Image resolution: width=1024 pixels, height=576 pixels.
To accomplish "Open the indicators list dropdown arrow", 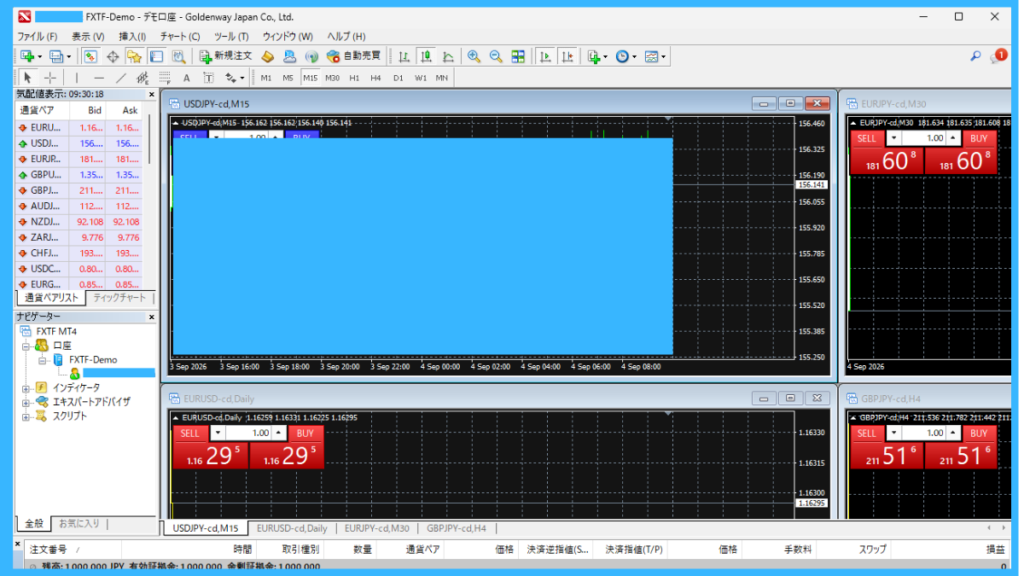I will pos(605,57).
